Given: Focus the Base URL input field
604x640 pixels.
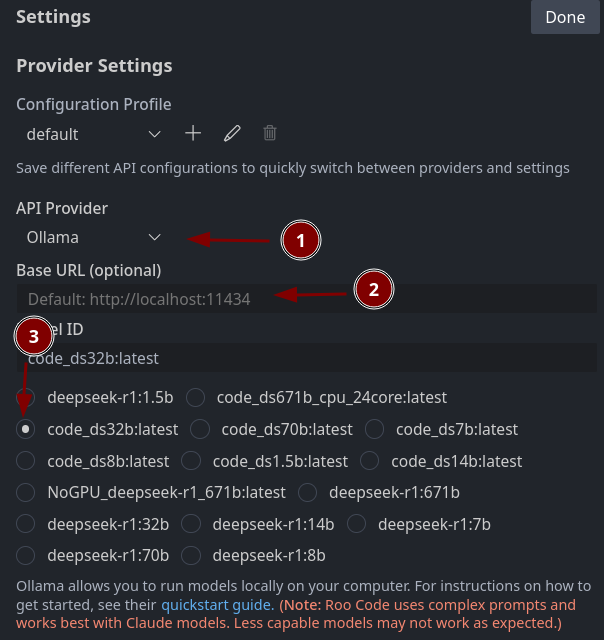Looking at the screenshot, I should (306, 299).
